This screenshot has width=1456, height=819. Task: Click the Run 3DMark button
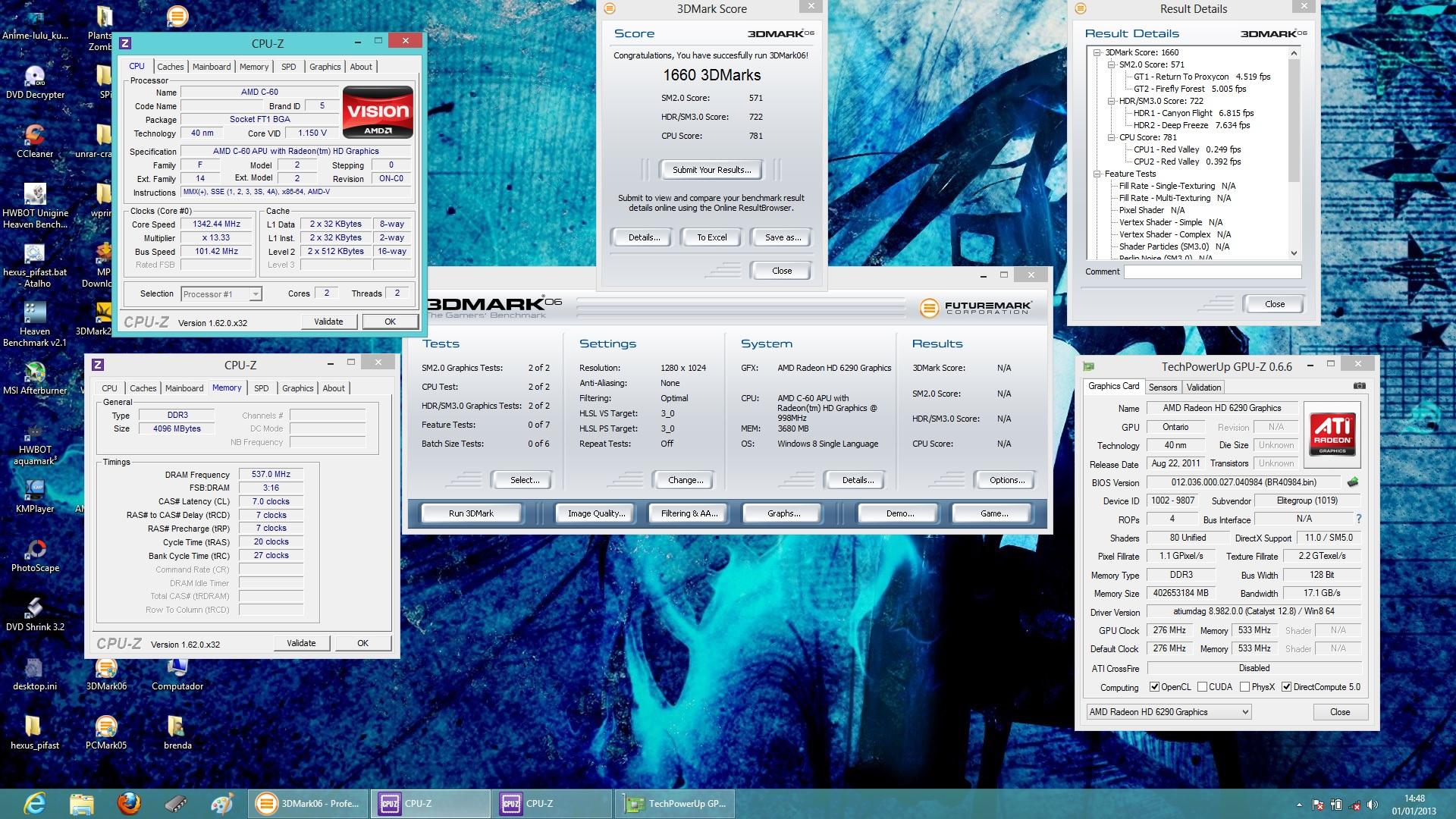471,513
